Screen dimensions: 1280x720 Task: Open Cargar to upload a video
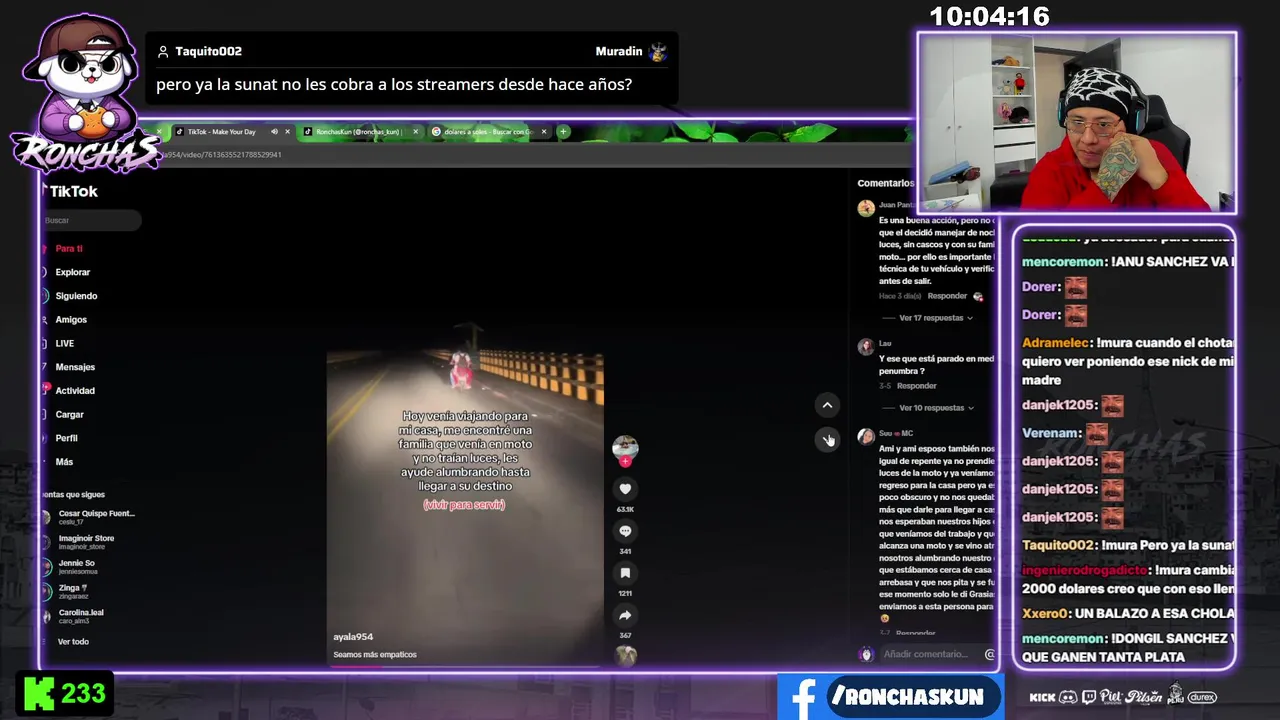(70, 414)
